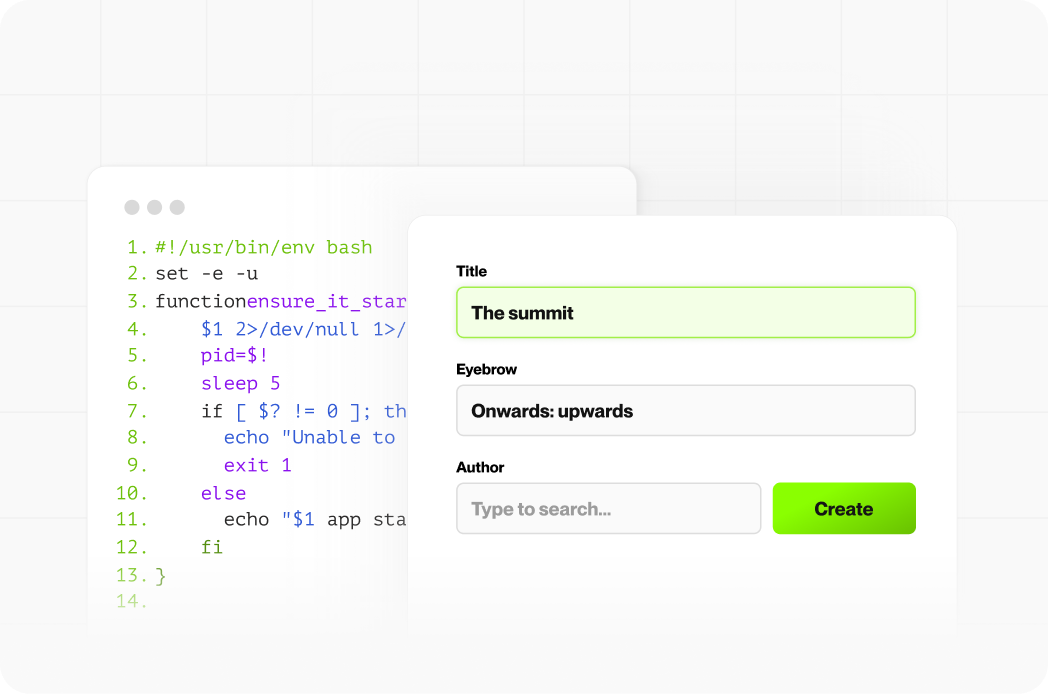Focus the Title field containing "The summit"
The image size is (1048, 694).
click(685, 313)
